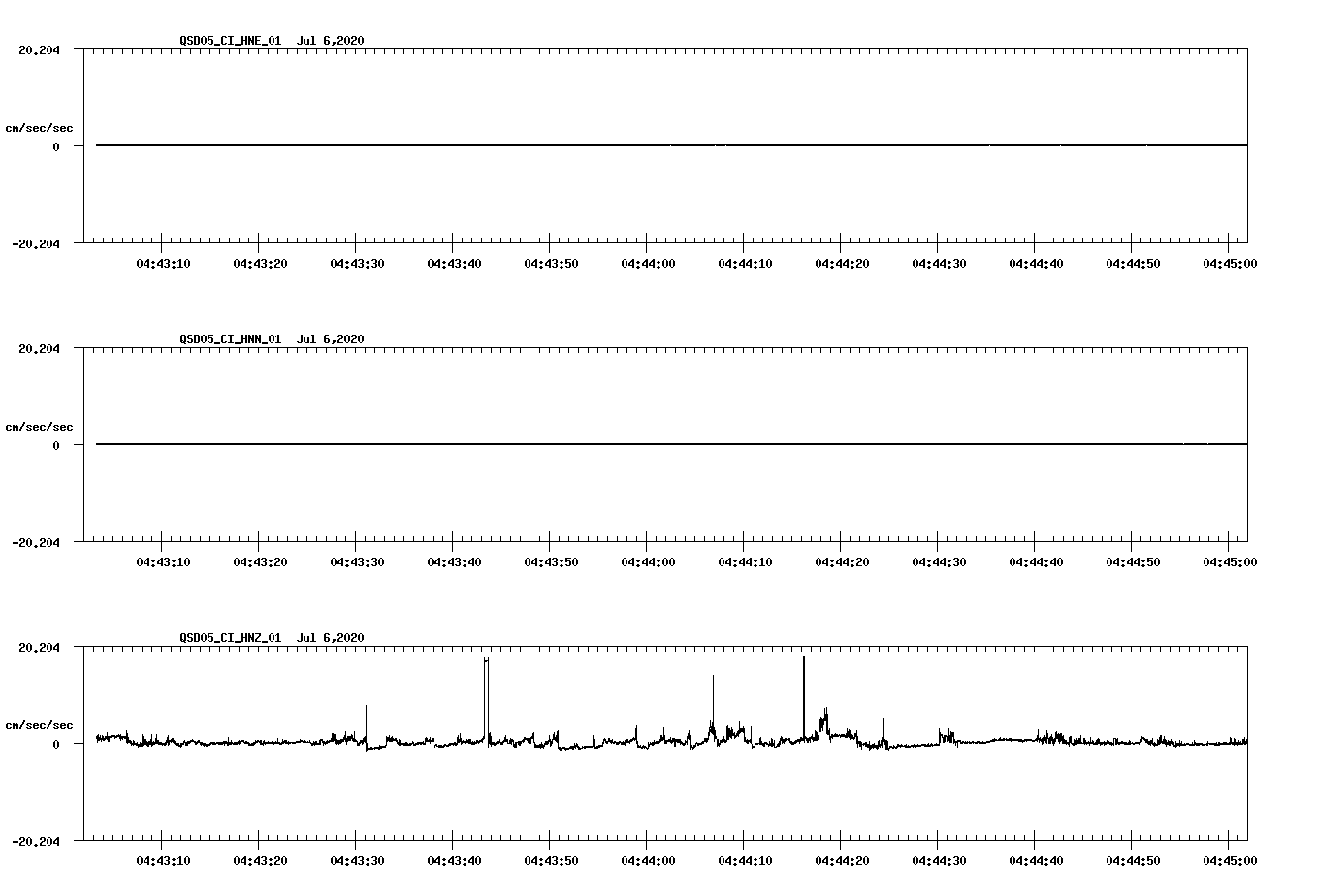This screenshot has height=896, width=1317.
Task: Click the 04:43:40 time label under HNZ plot
Action: (454, 860)
